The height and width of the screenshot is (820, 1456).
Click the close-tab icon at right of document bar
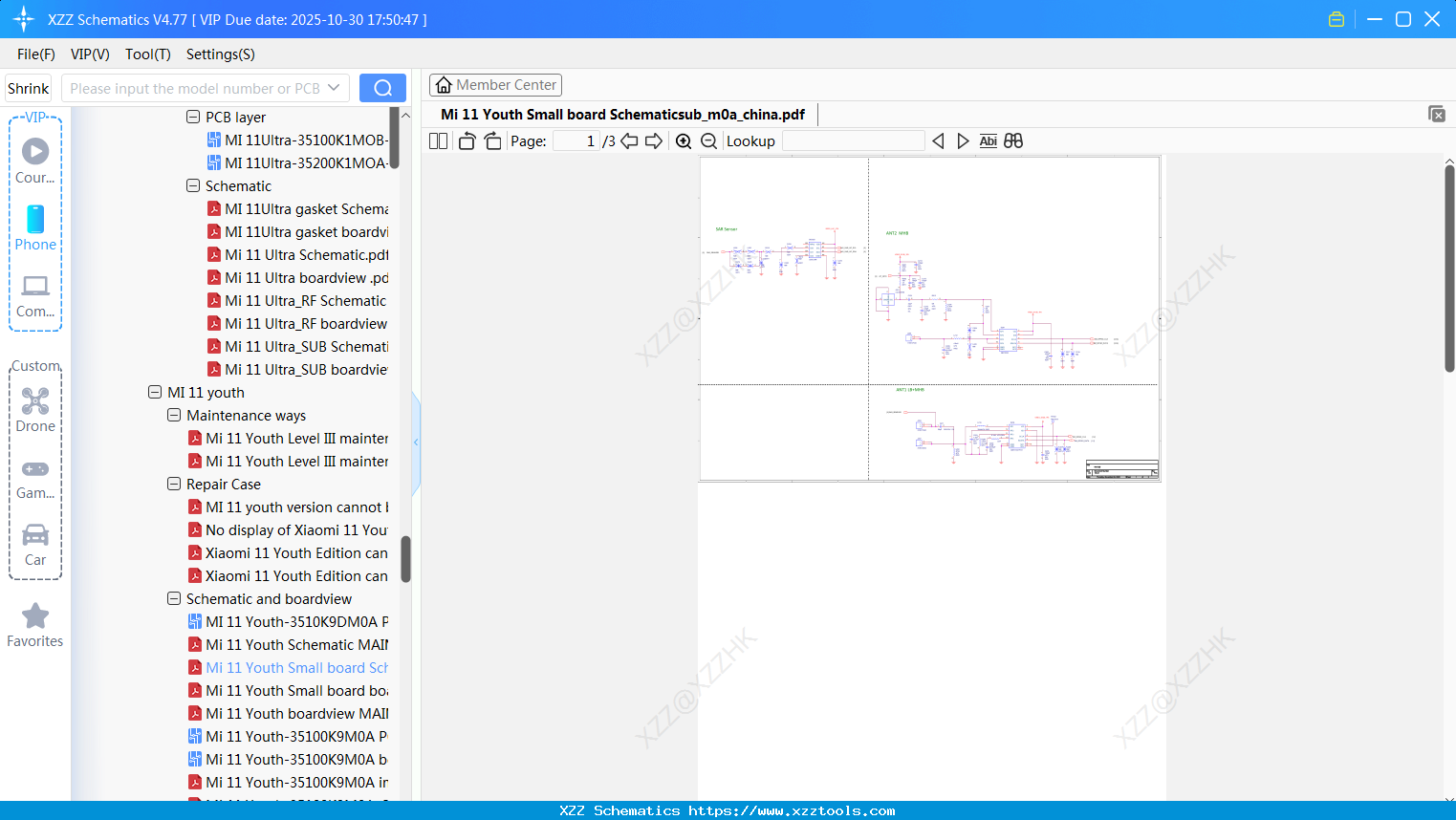pos(1437,114)
